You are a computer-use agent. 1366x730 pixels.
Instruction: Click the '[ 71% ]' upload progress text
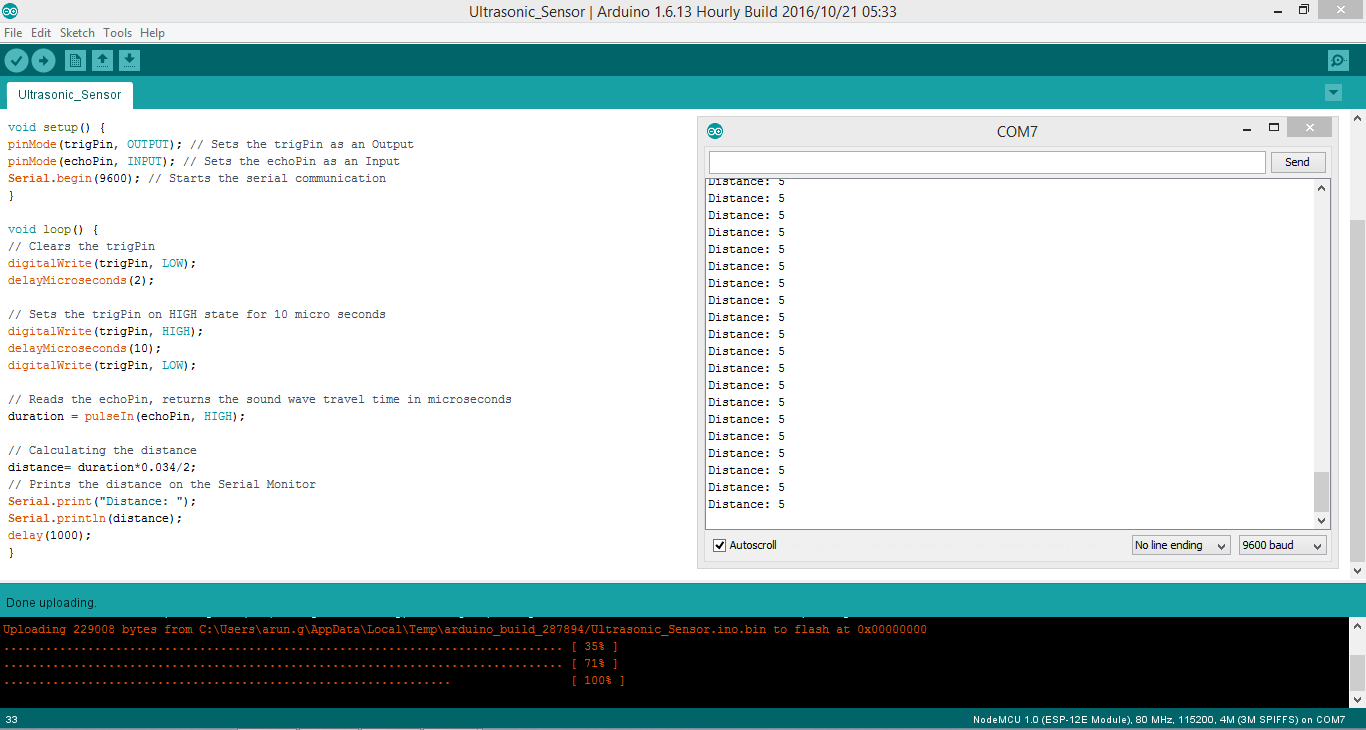tap(594, 664)
